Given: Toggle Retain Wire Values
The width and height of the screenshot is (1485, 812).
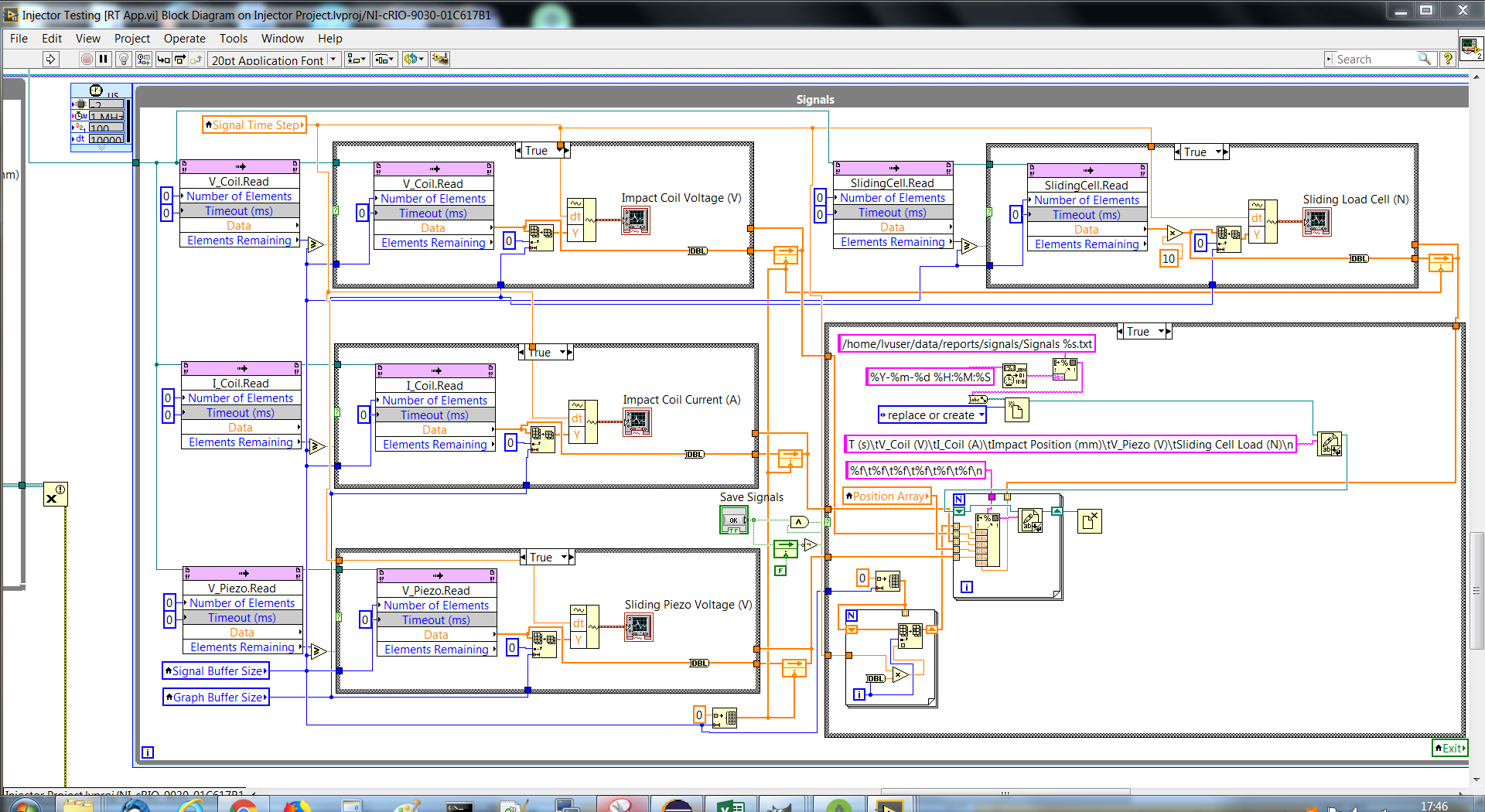Looking at the screenshot, I should pos(143,59).
